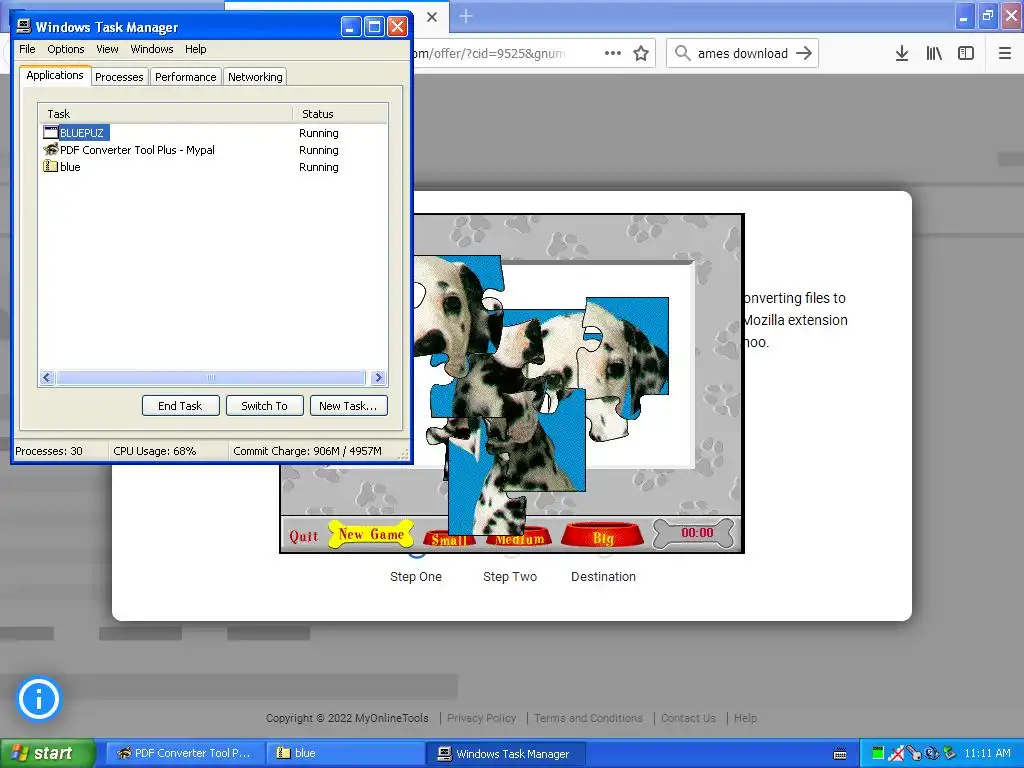Sort by the Task column header
Screen dimensions: 1024x768
tap(166, 114)
